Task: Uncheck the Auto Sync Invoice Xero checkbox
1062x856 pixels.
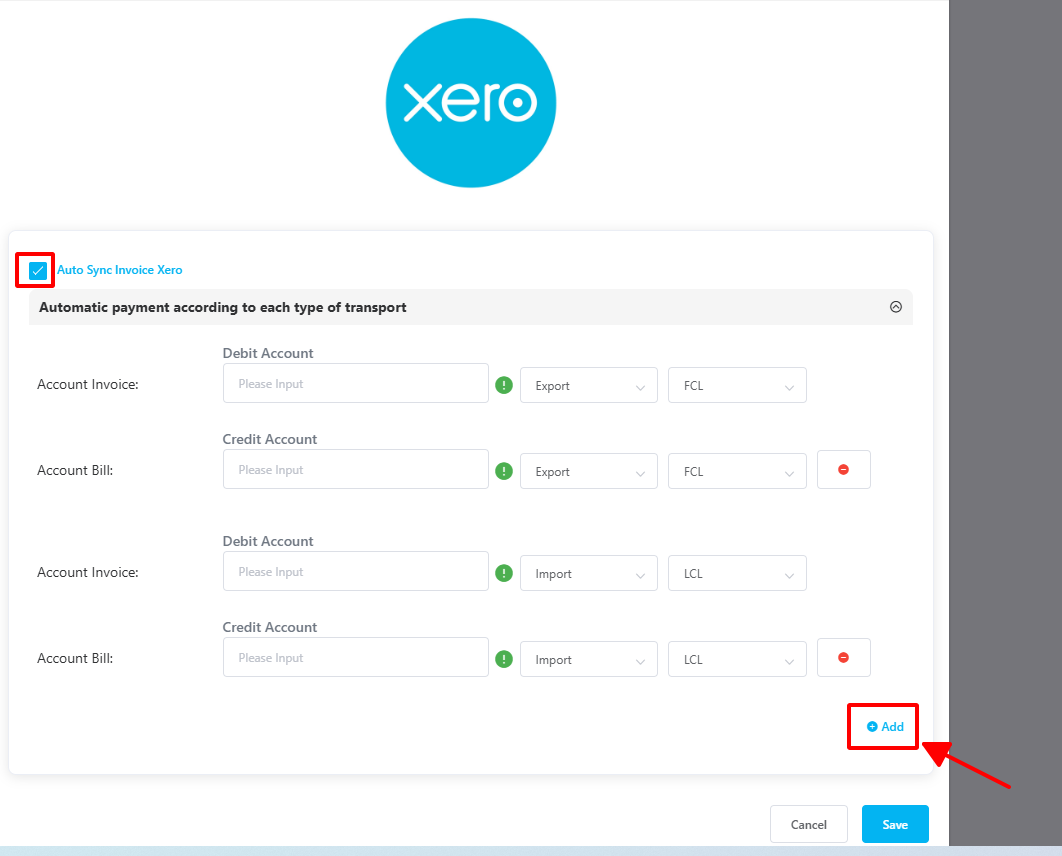Action: pyautogui.click(x=38, y=271)
